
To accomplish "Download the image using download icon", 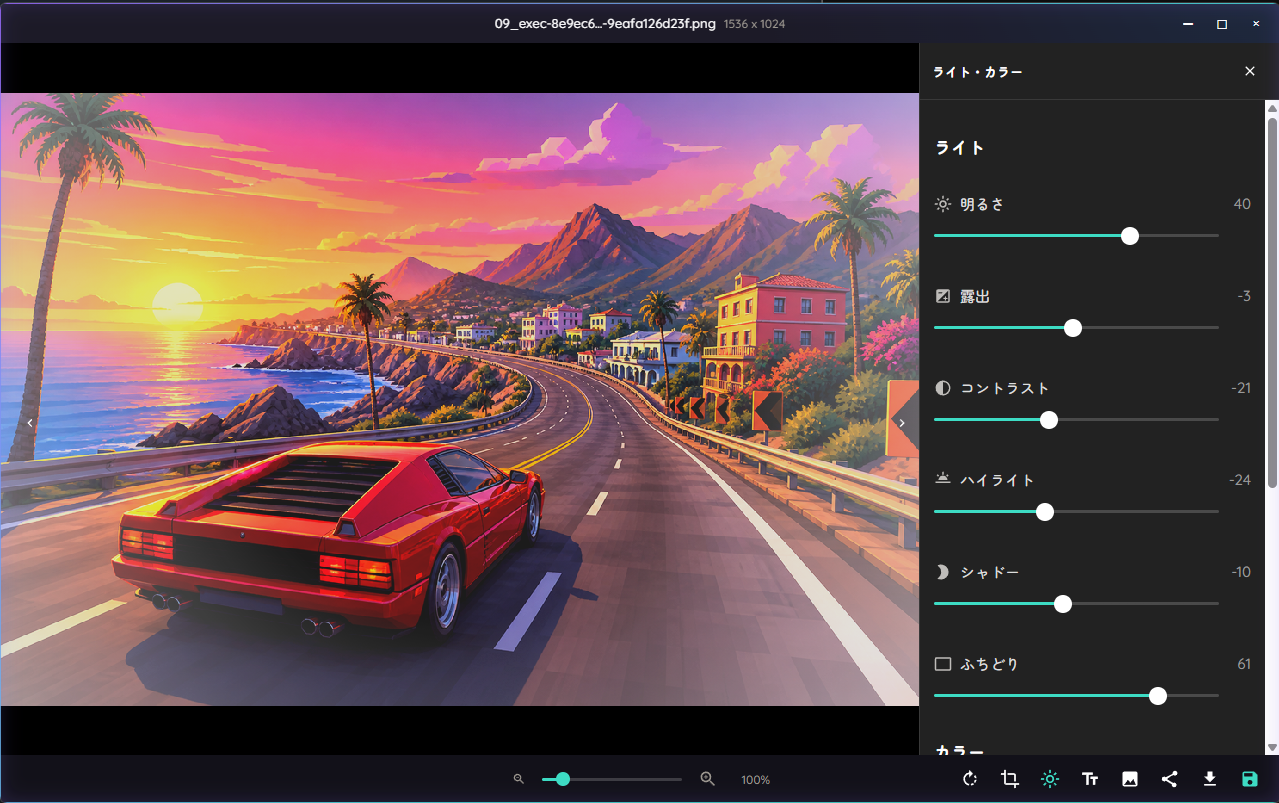I will [1210, 779].
